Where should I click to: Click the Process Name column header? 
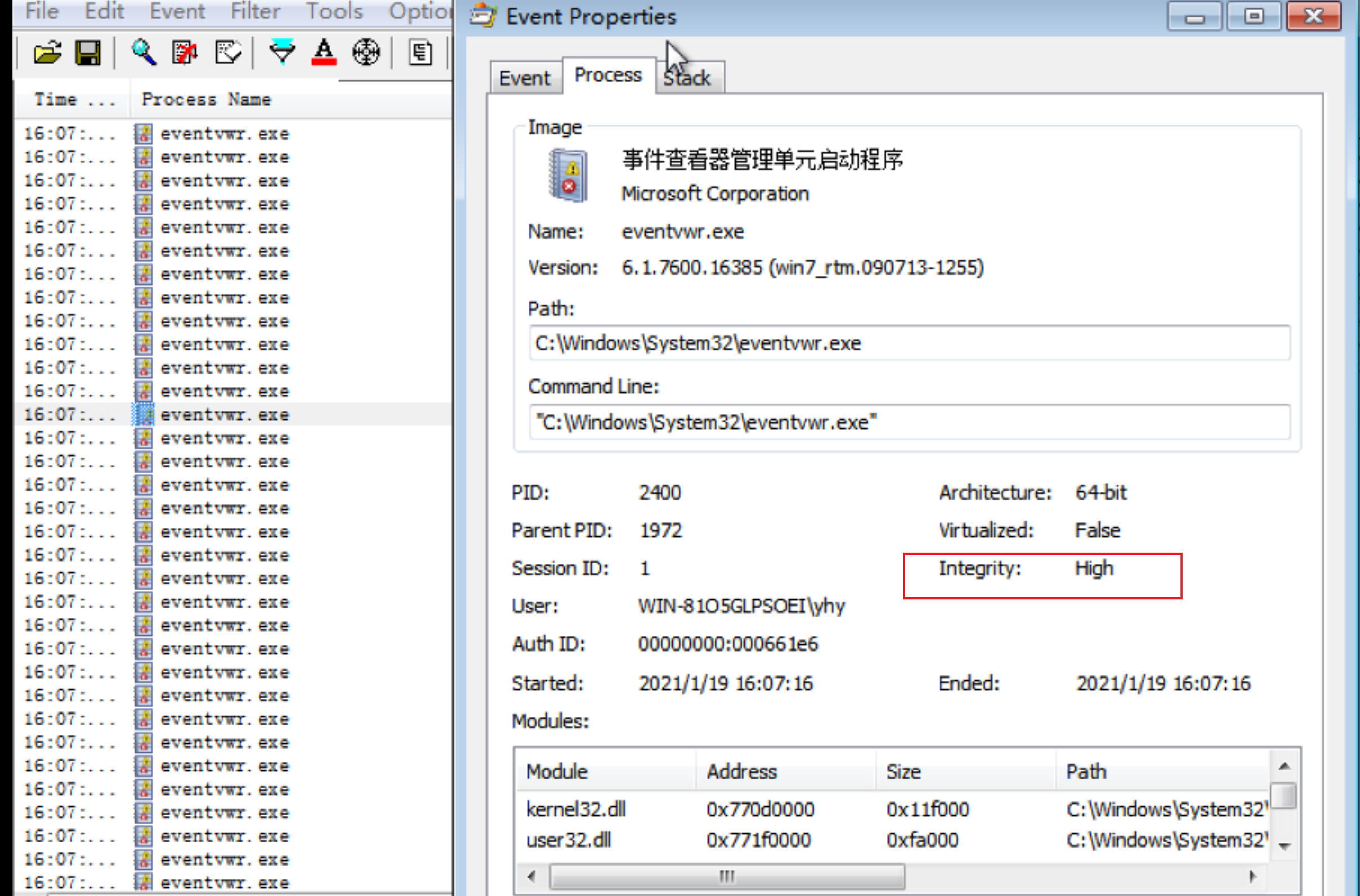pyautogui.click(x=206, y=100)
